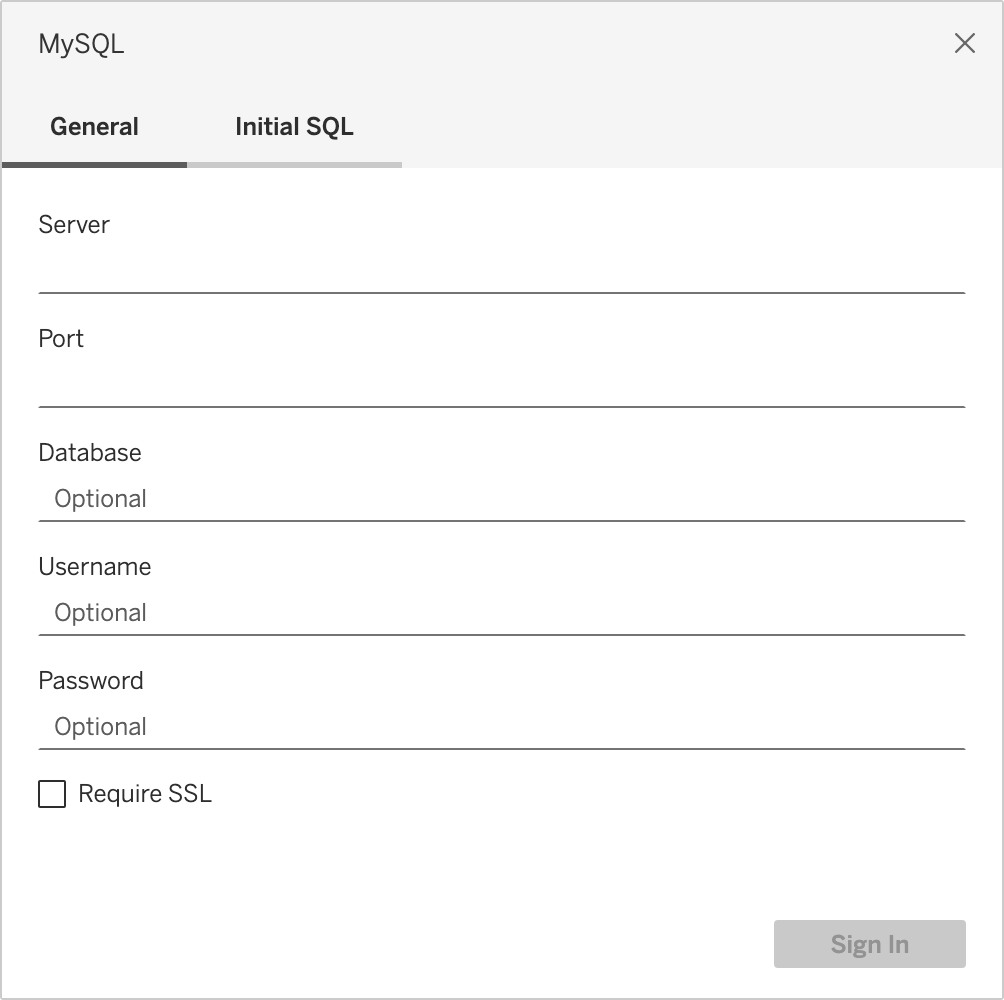
Task: Open the Initial SQL tab
Action: [x=294, y=127]
